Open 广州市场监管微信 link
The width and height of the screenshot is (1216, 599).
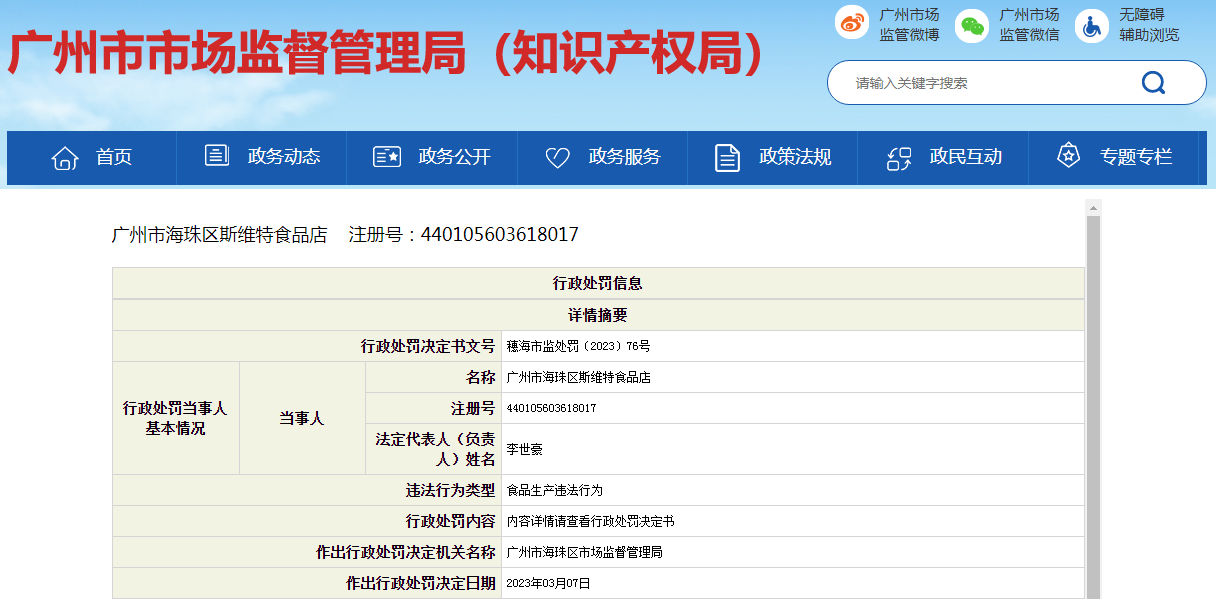tap(1029, 25)
